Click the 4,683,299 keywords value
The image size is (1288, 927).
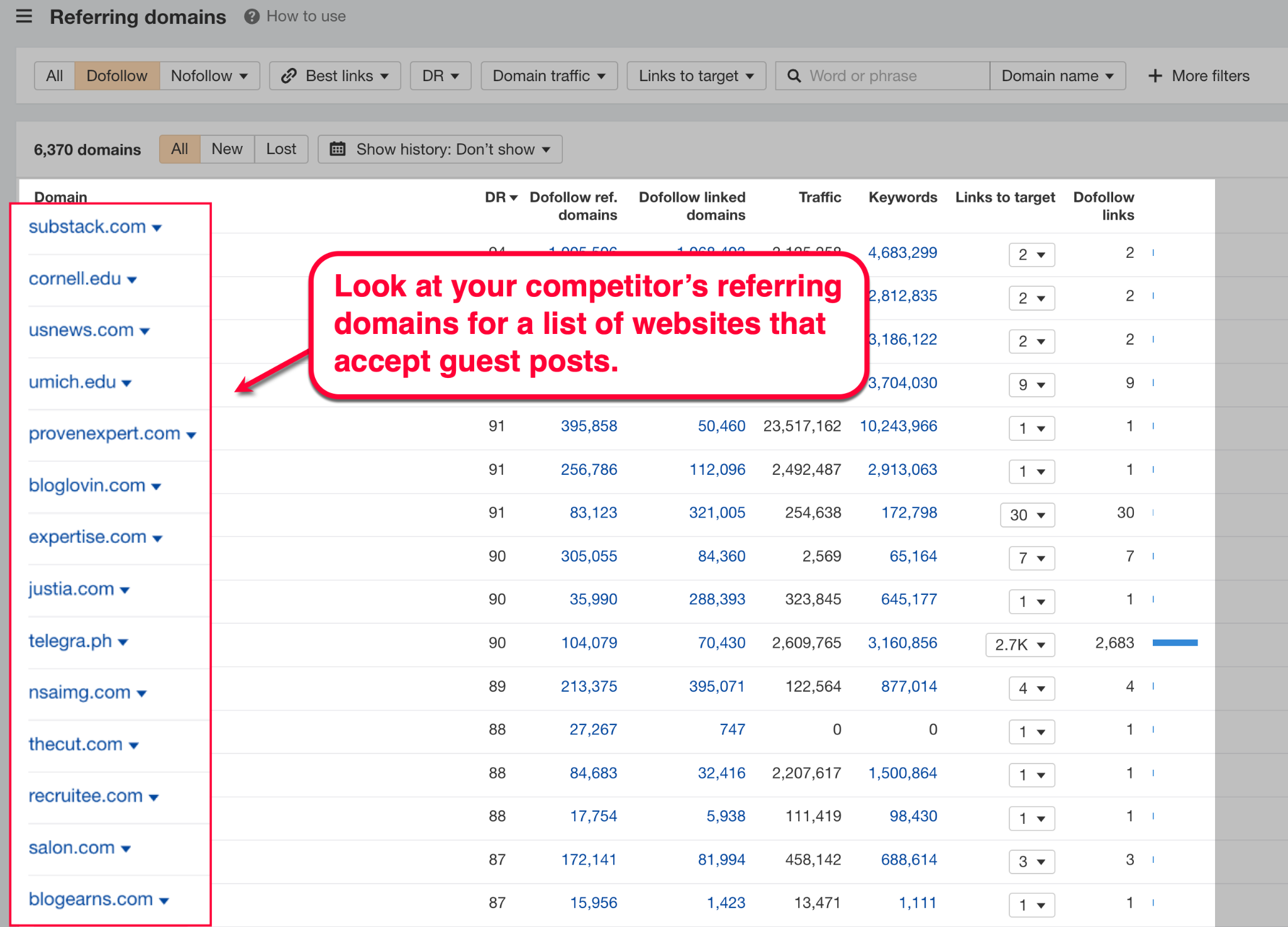pyautogui.click(x=902, y=253)
